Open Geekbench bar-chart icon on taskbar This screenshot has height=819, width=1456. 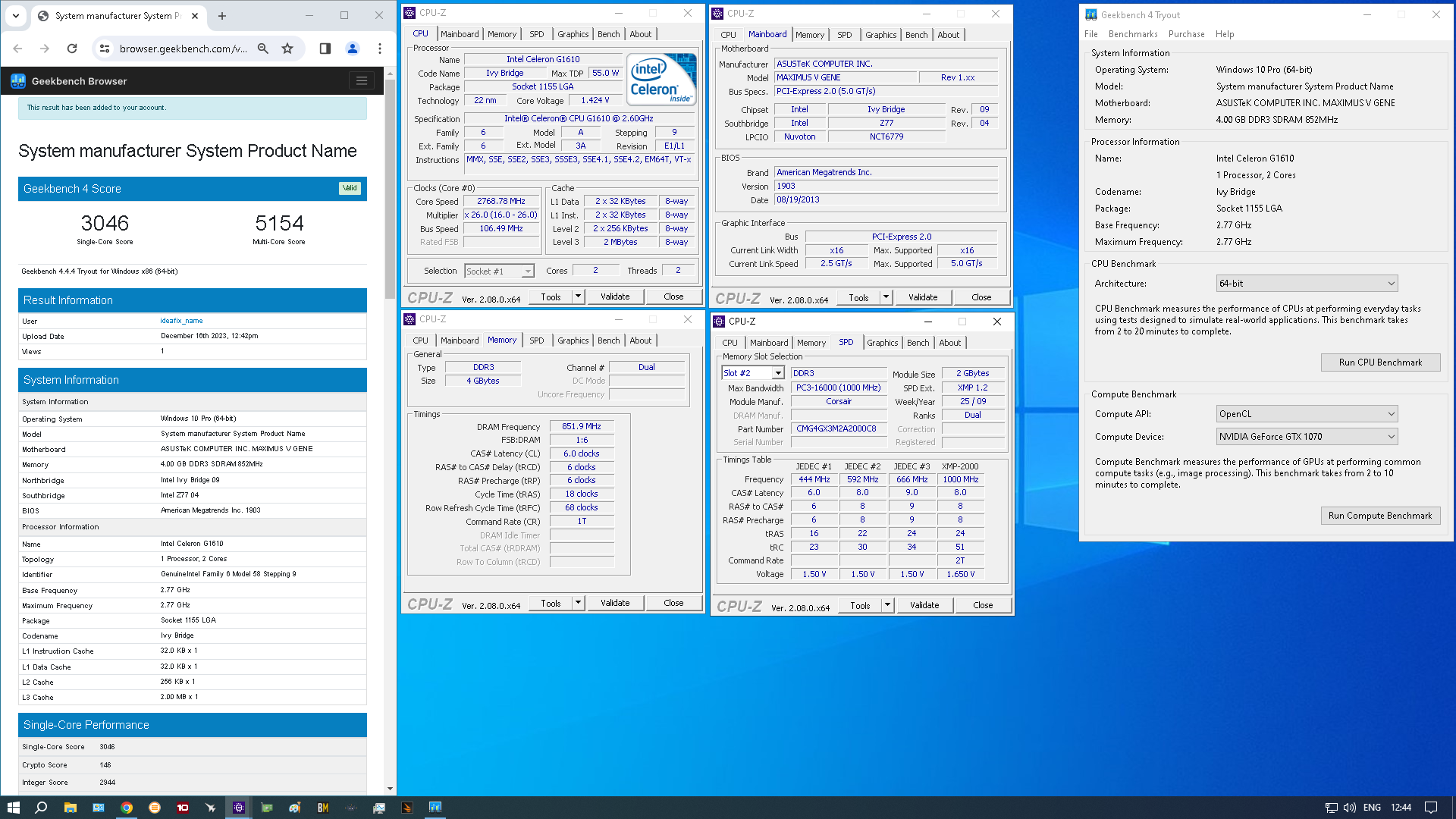point(435,808)
